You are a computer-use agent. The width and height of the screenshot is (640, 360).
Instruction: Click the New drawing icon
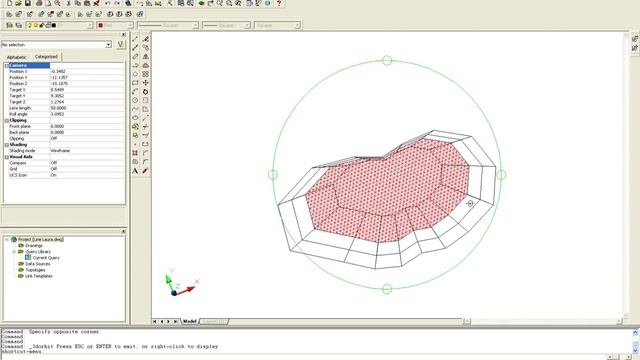[10, 3]
